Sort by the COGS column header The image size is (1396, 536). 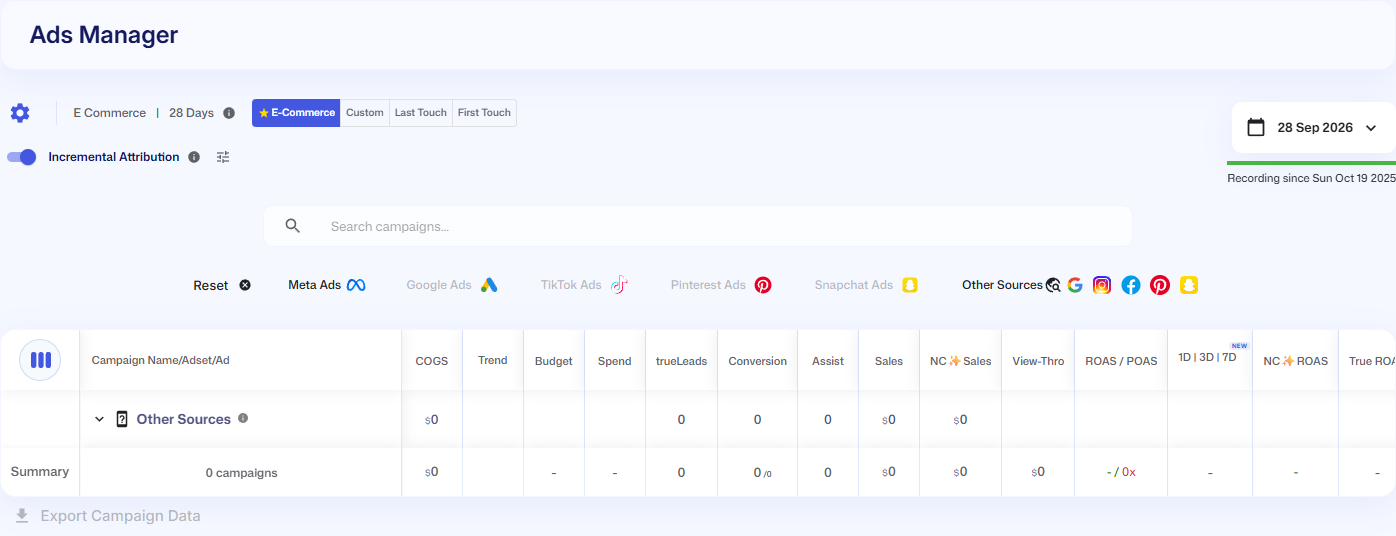click(432, 361)
